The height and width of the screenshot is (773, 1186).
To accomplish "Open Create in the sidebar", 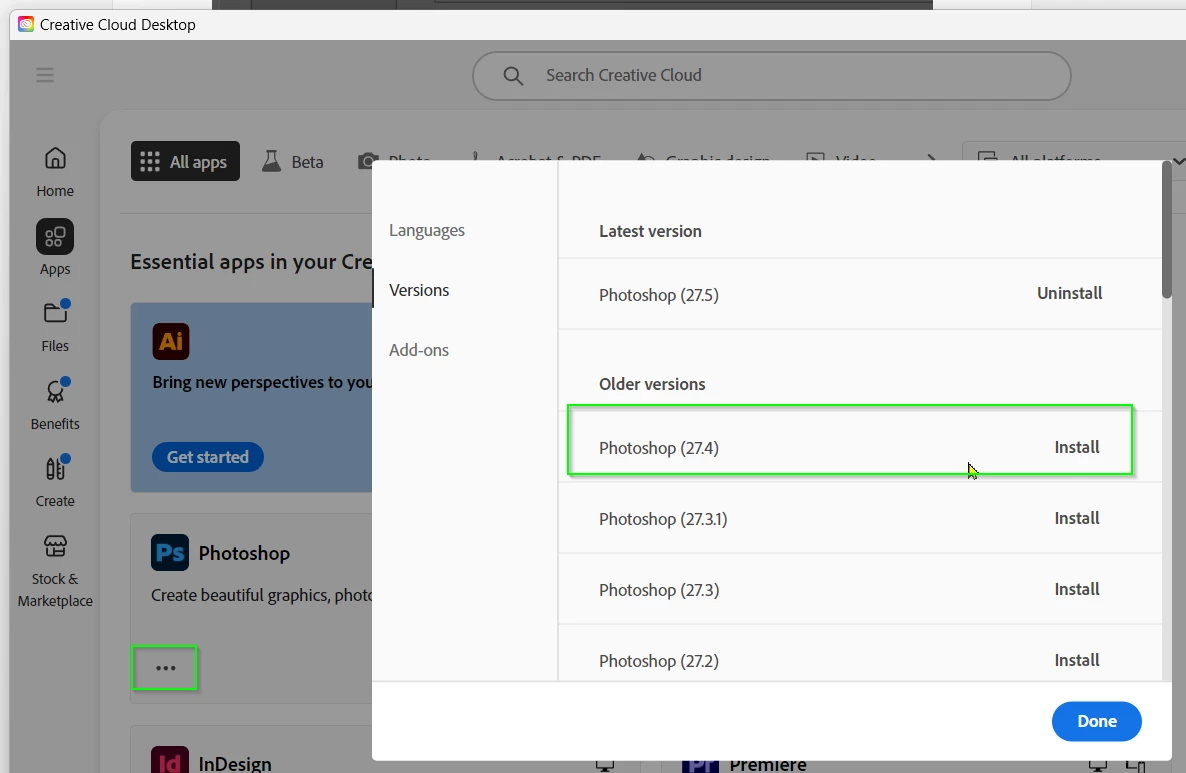I will [55, 481].
